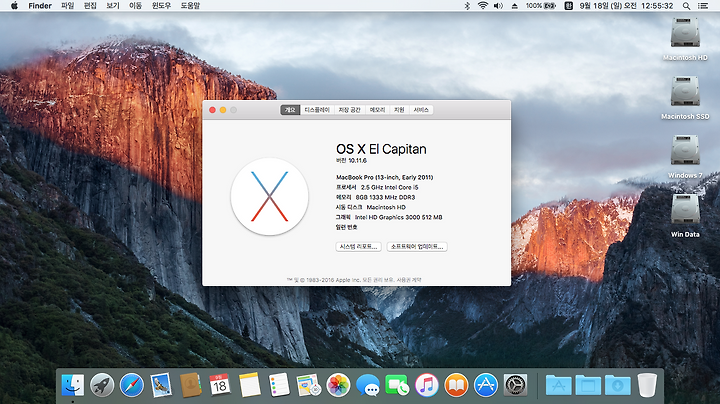Open 파일 menu
The width and height of the screenshot is (720, 404).
click(68, 6)
